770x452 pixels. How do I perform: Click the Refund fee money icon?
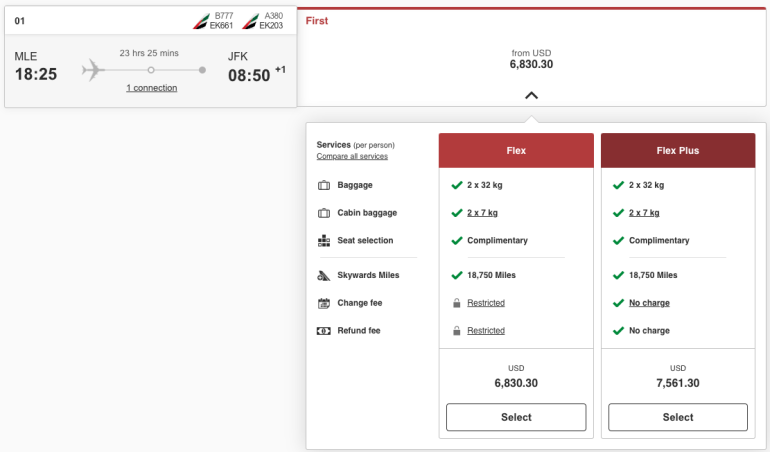click(324, 331)
